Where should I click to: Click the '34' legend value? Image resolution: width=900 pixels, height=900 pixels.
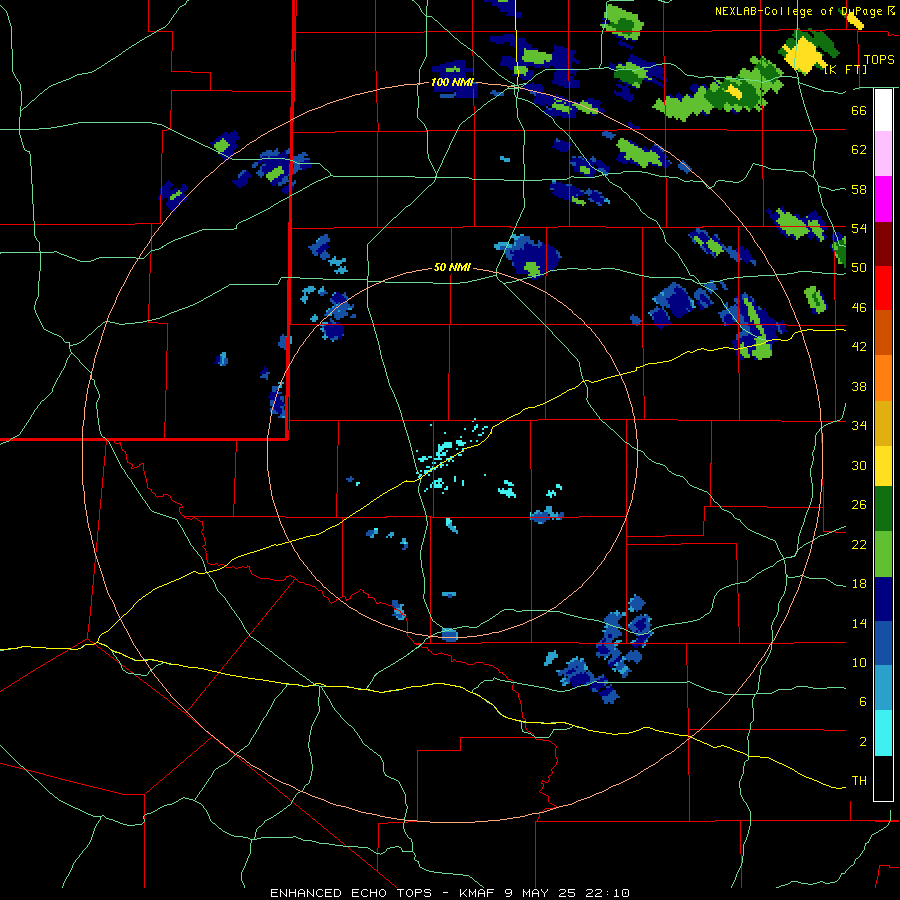click(859, 425)
